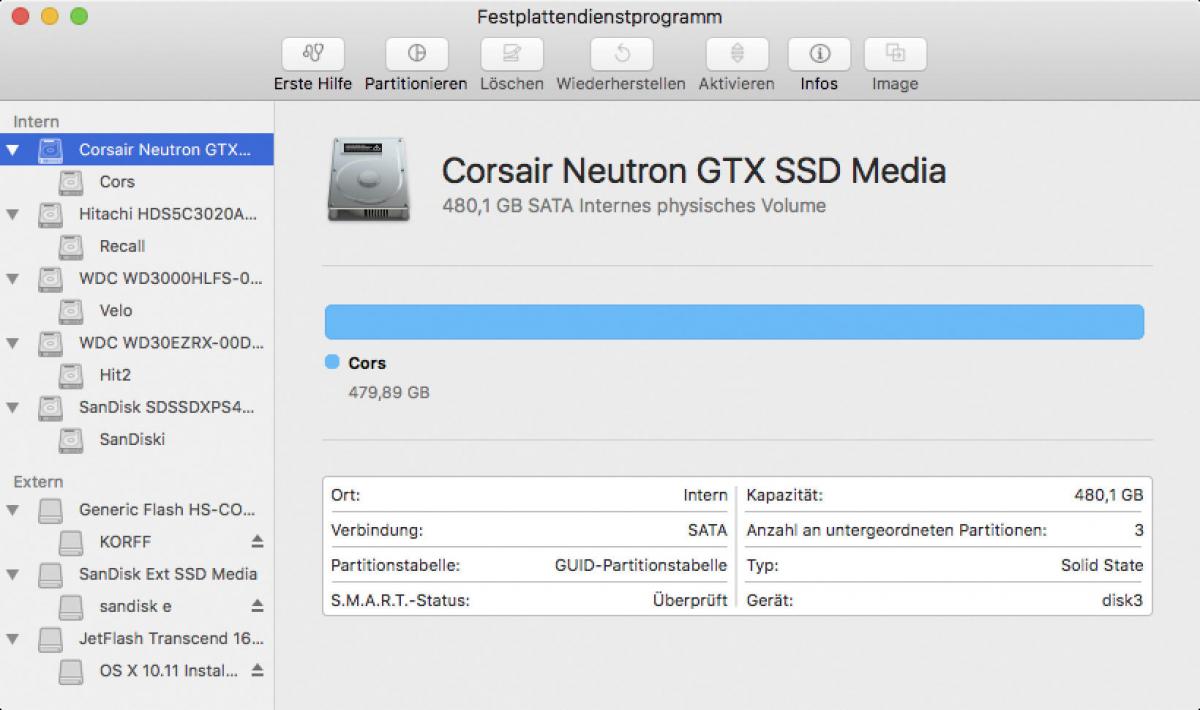Viewport: 1200px width, 710px height.
Task: Click the Corsair Neutron GTX SSD Media heading
Action: tap(694, 171)
